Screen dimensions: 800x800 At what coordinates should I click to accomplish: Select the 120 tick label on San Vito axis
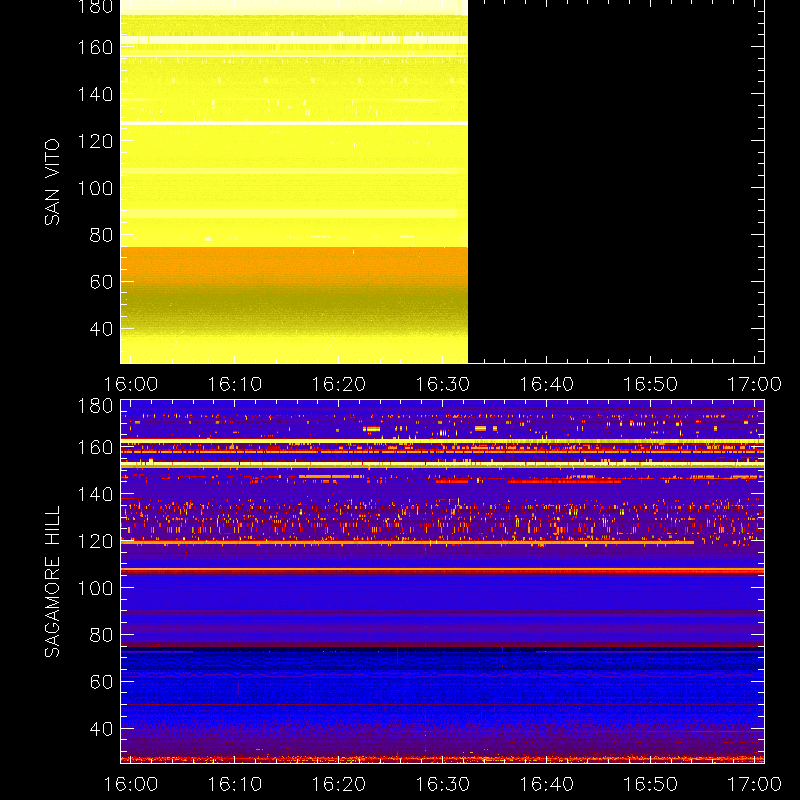pyautogui.click(x=95, y=141)
